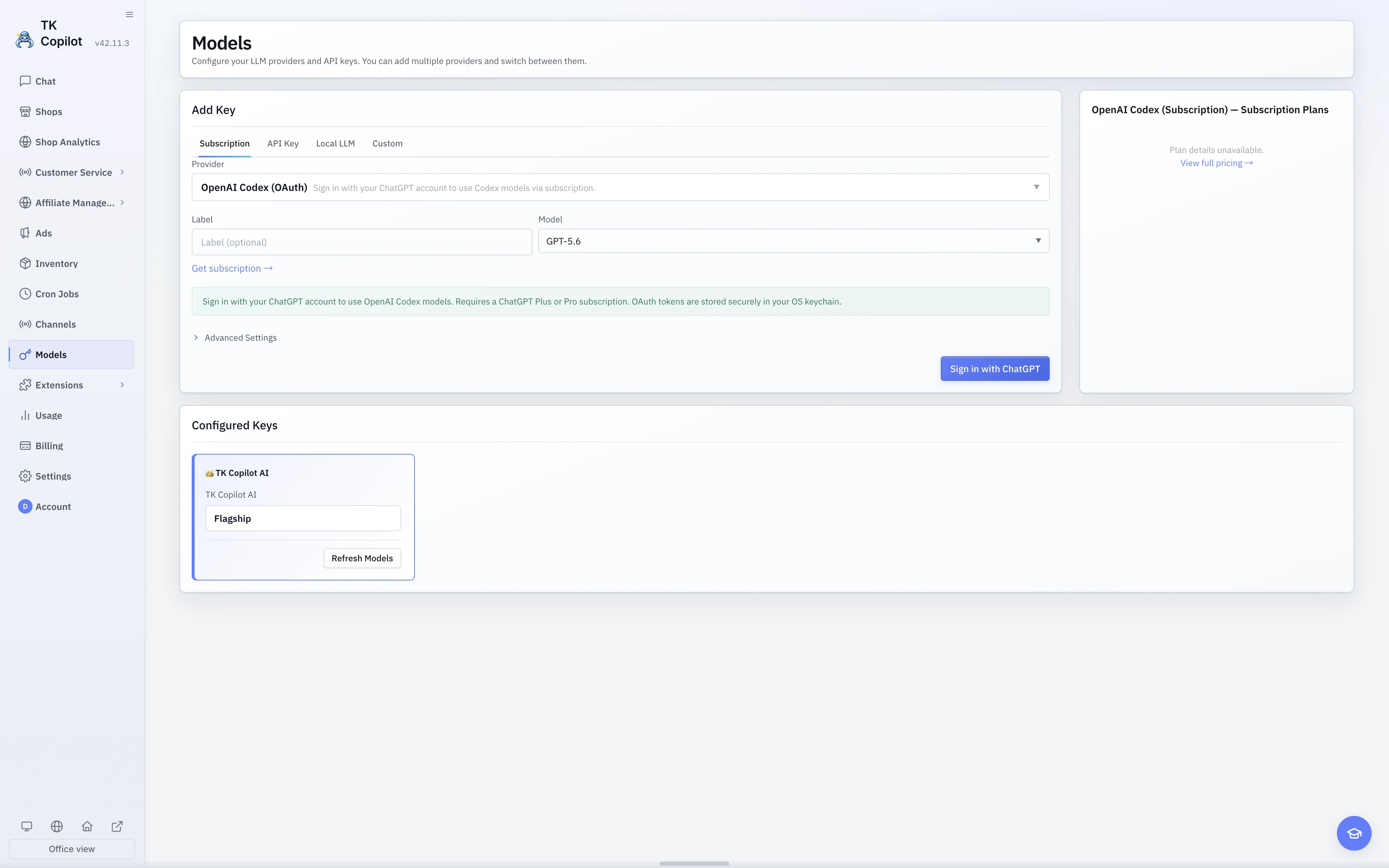This screenshot has height=868, width=1389.
Task: Open the graduation-cap help button
Action: tap(1354, 833)
